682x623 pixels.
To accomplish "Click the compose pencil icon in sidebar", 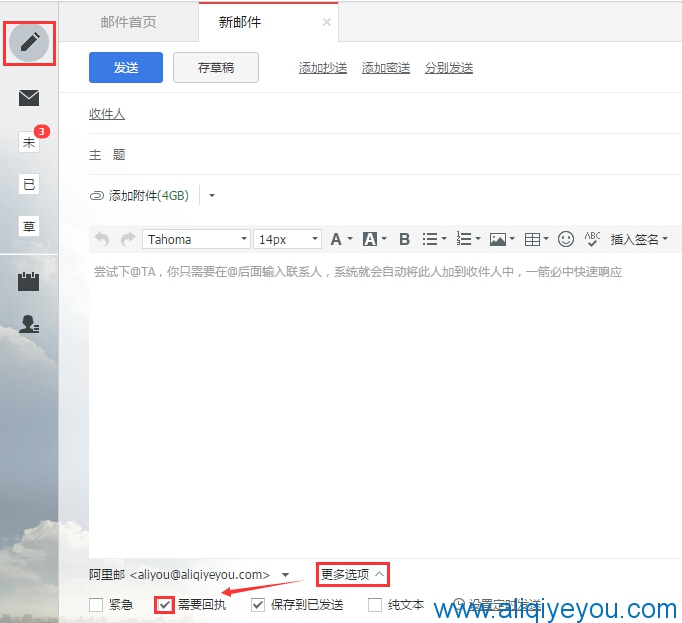I will 29,43.
